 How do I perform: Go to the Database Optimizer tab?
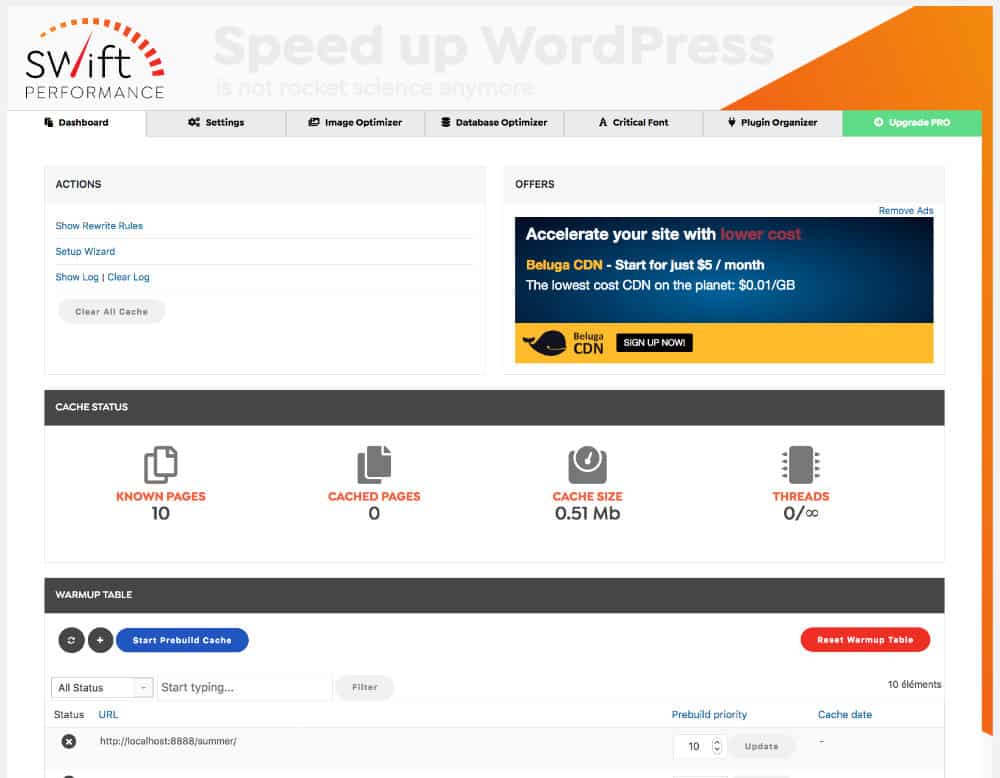click(494, 123)
